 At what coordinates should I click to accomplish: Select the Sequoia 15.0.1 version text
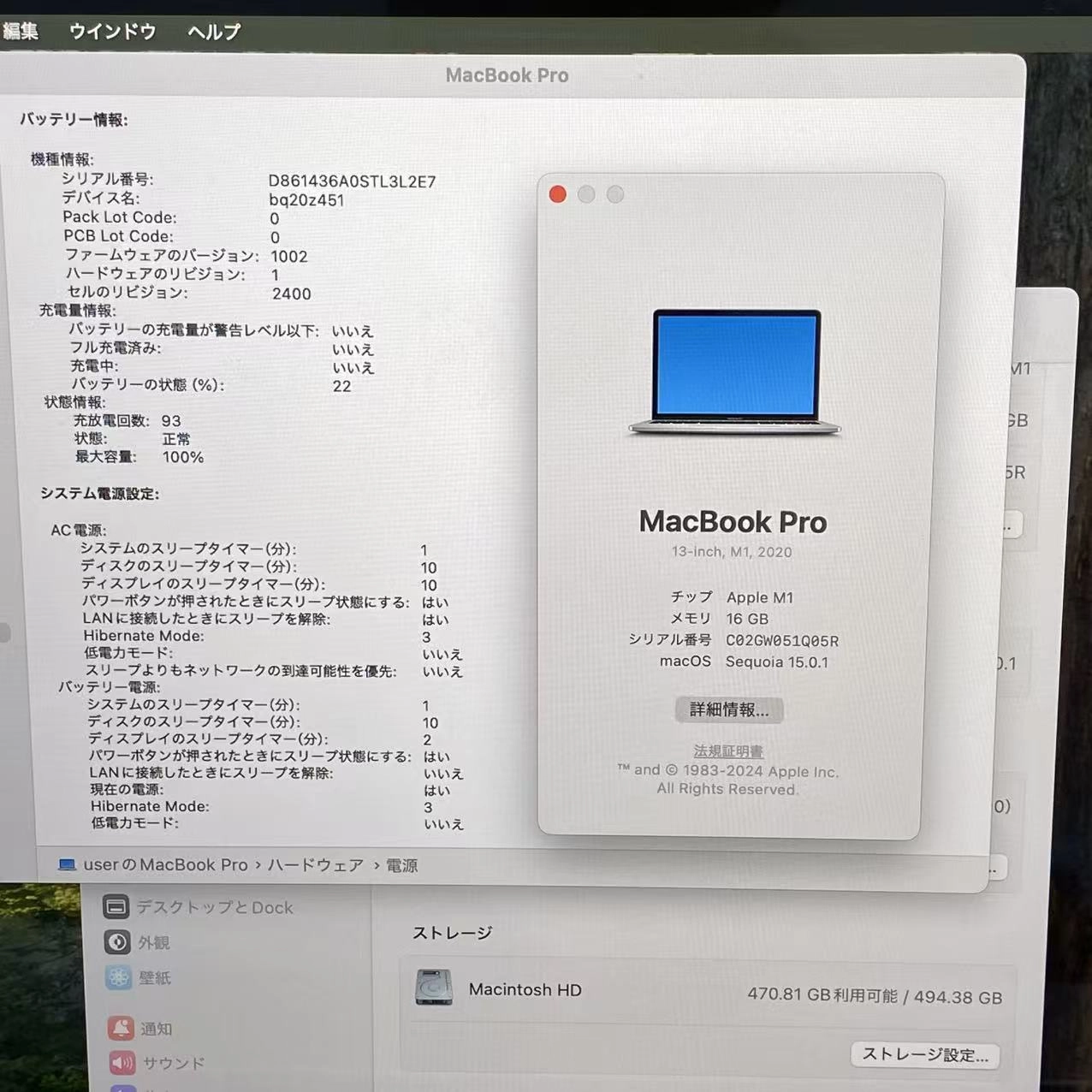pos(777,662)
